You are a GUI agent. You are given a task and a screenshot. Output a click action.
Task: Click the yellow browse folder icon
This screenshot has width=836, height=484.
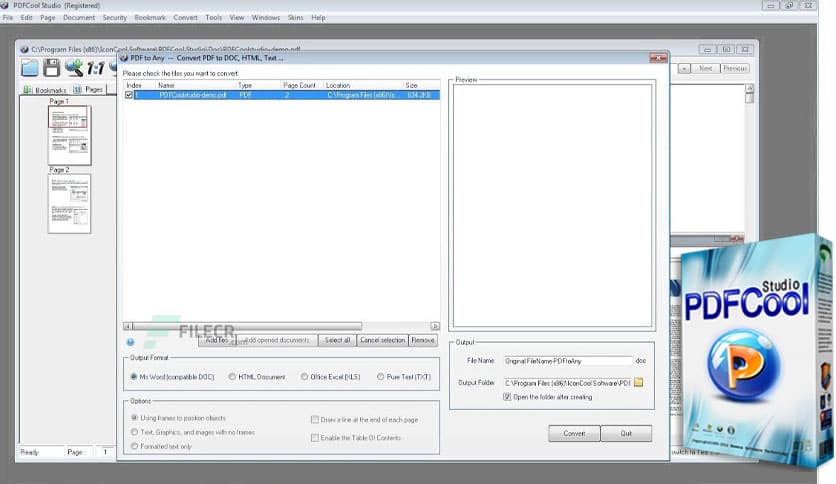pos(638,382)
